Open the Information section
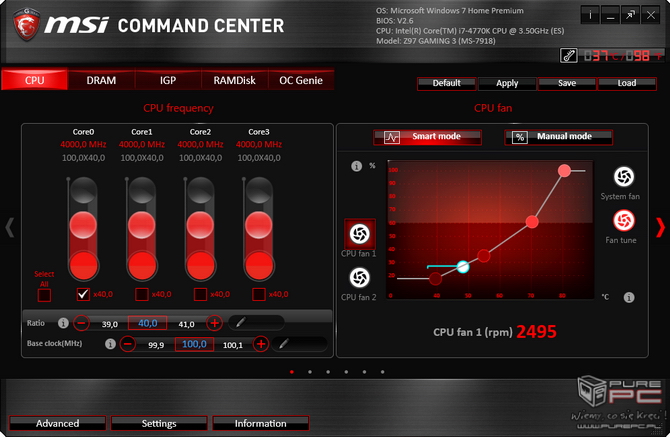This screenshot has width=670, height=437. click(261, 423)
